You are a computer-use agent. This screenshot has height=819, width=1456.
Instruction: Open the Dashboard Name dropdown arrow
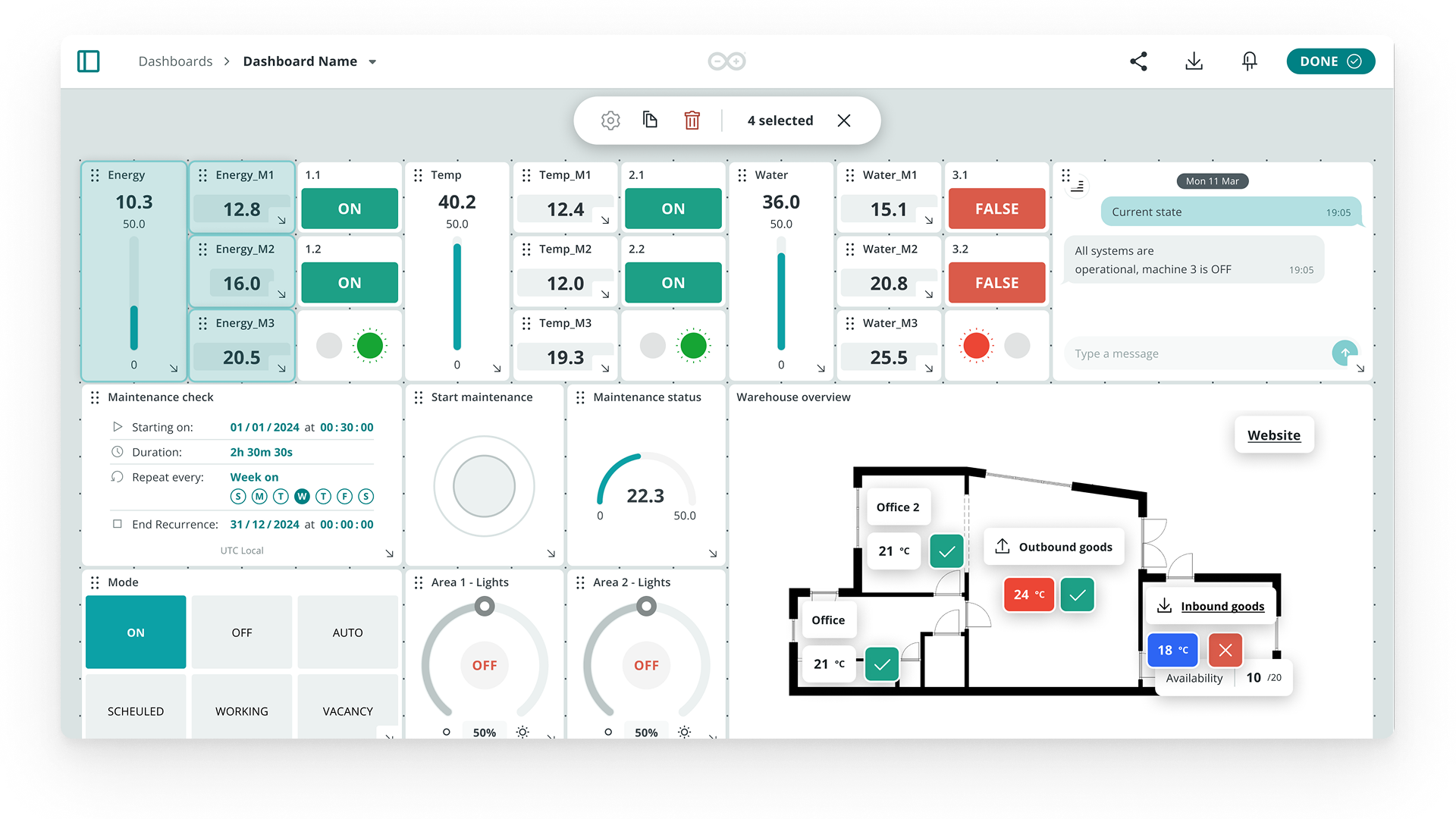pyautogui.click(x=372, y=62)
